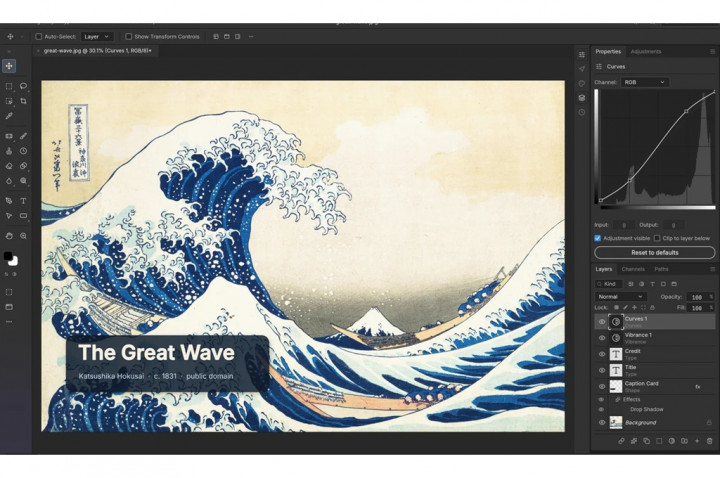
Task: Click the Fill value field
Action: click(x=698, y=308)
